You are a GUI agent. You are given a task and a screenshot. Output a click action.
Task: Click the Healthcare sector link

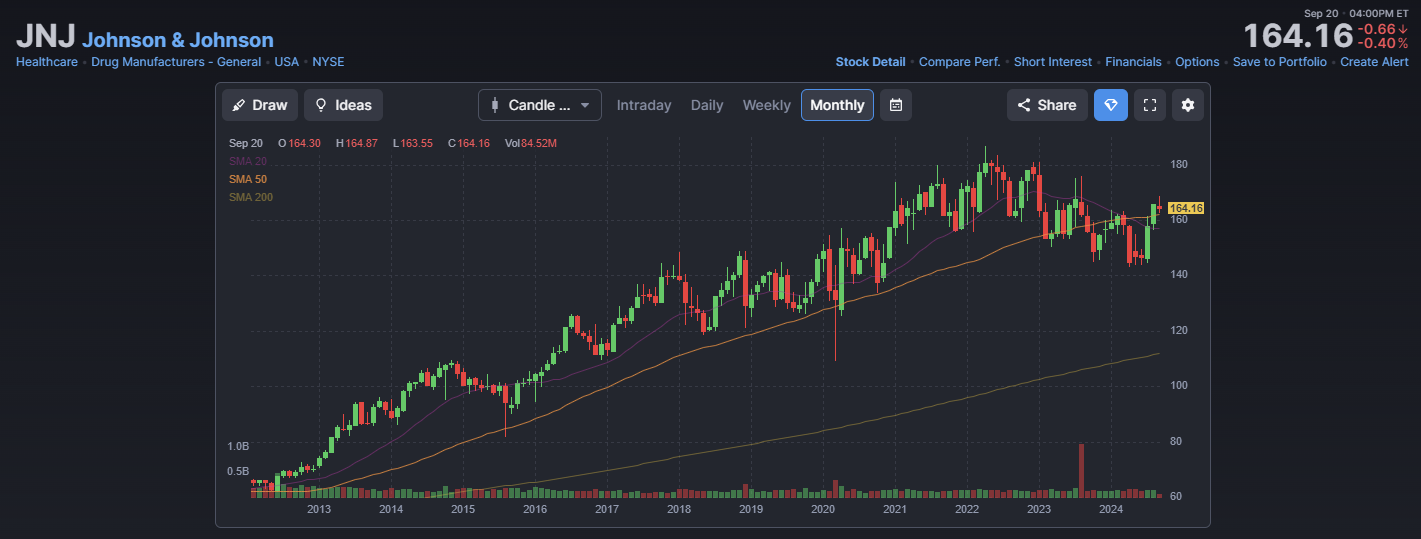(x=47, y=62)
